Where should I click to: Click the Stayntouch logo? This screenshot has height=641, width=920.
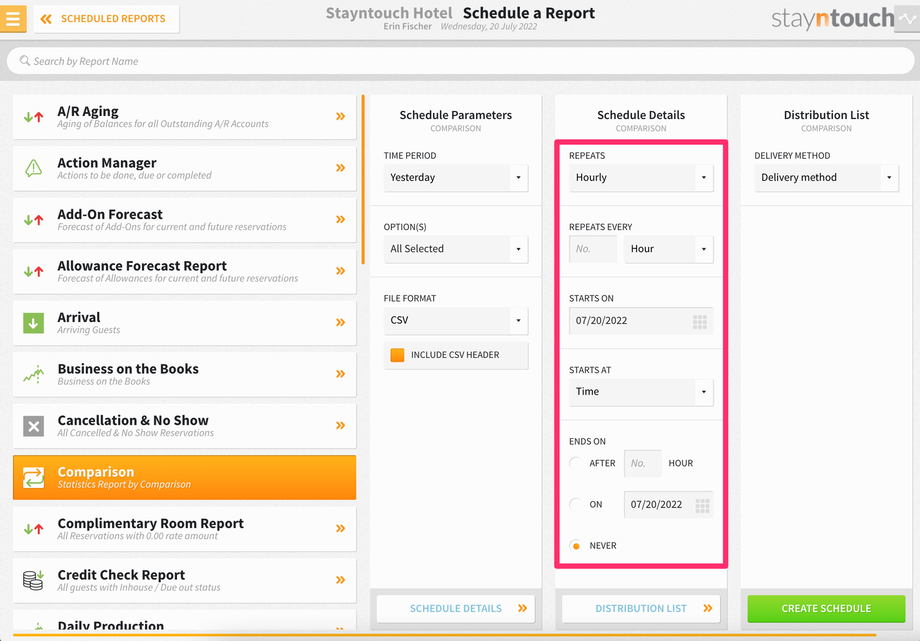pos(833,18)
